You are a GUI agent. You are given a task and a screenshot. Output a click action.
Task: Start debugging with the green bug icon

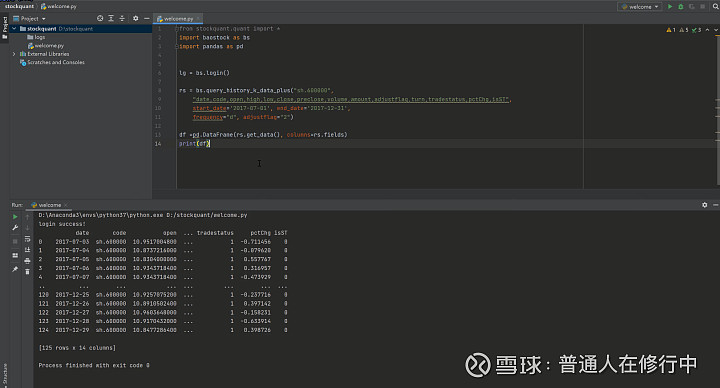click(x=681, y=6)
